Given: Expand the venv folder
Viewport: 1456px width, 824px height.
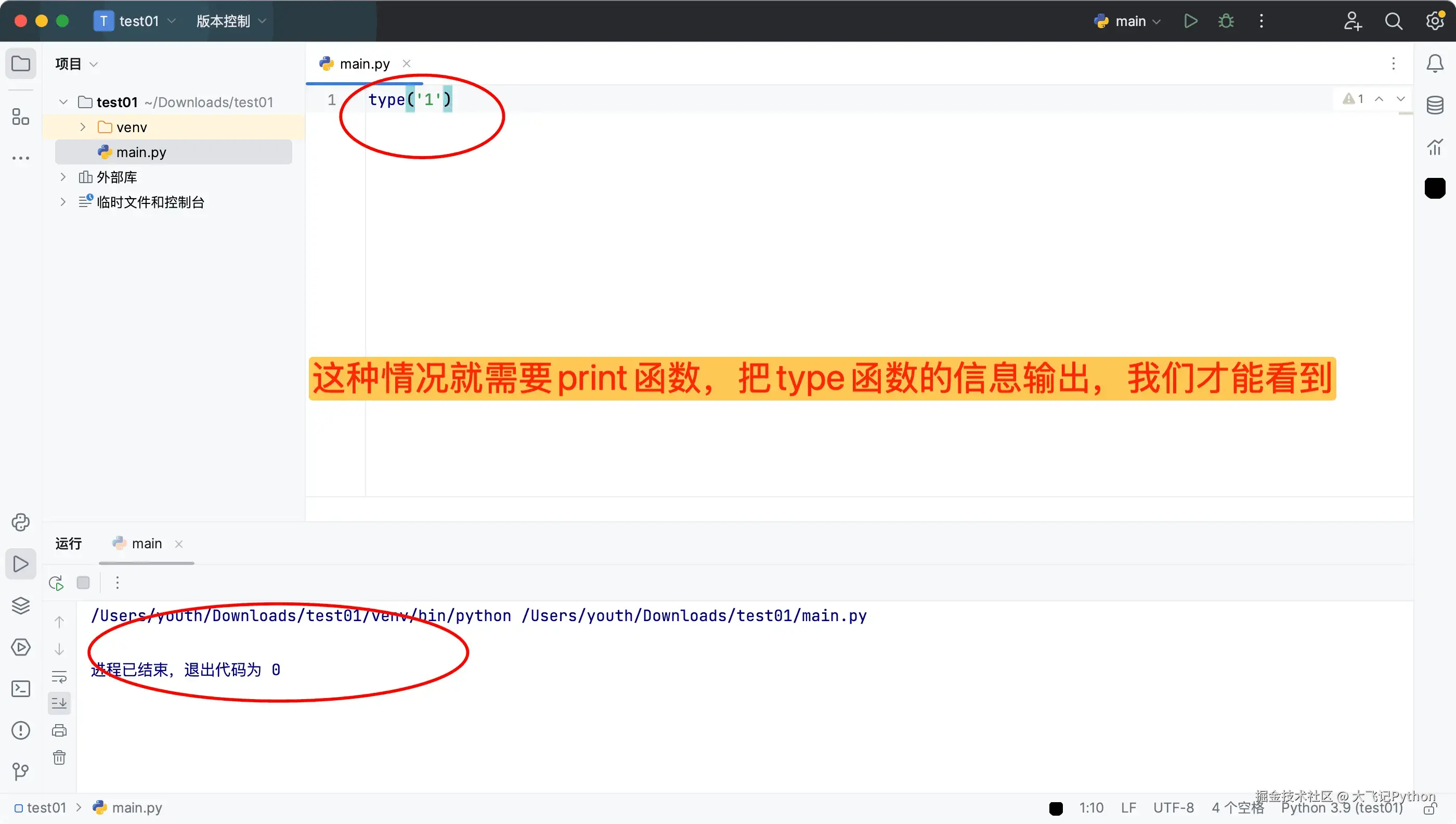Looking at the screenshot, I should pyautogui.click(x=83, y=127).
